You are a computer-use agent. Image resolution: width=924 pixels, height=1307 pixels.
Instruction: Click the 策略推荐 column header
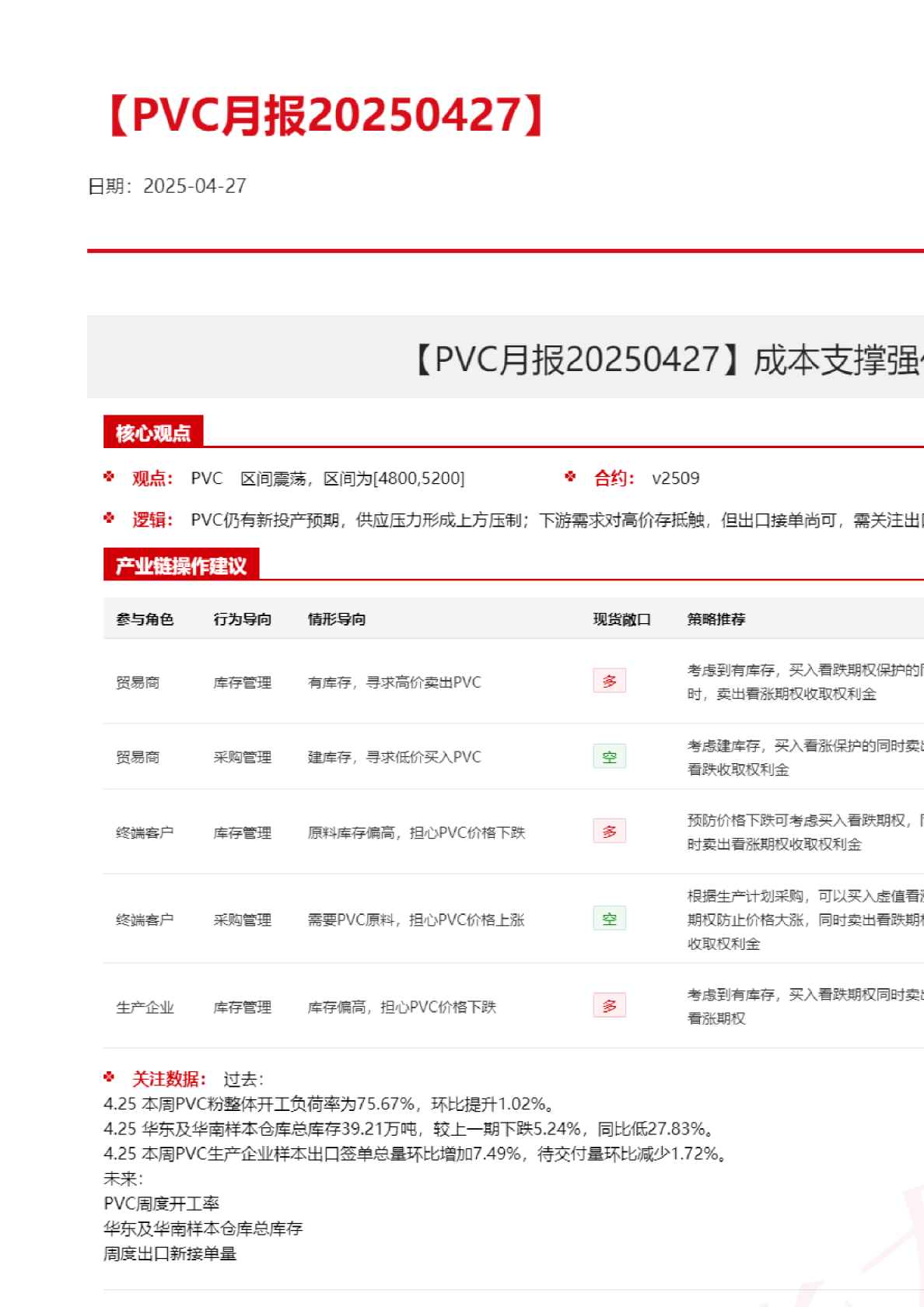point(716,619)
